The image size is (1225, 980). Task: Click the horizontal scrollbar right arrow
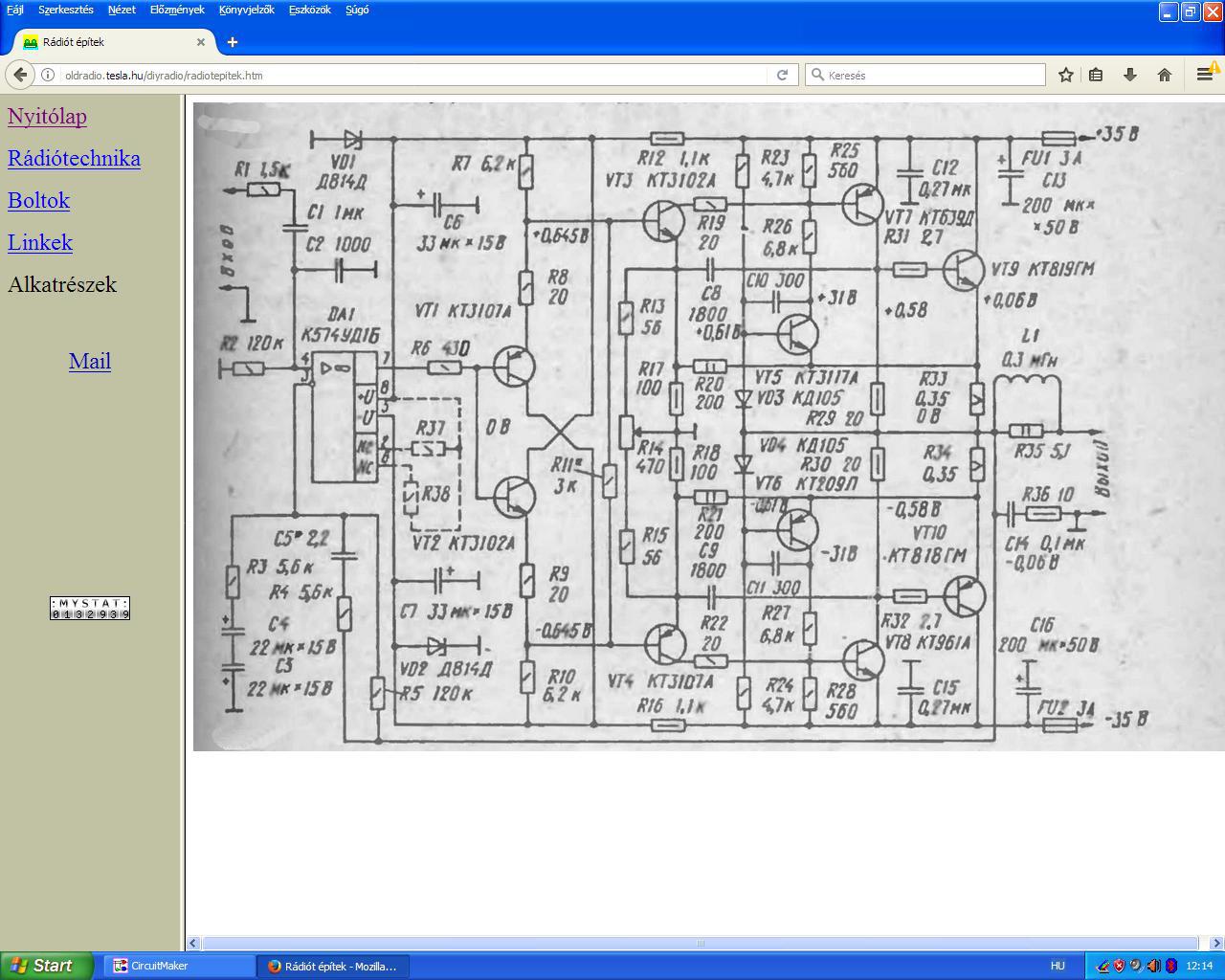click(x=1216, y=943)
